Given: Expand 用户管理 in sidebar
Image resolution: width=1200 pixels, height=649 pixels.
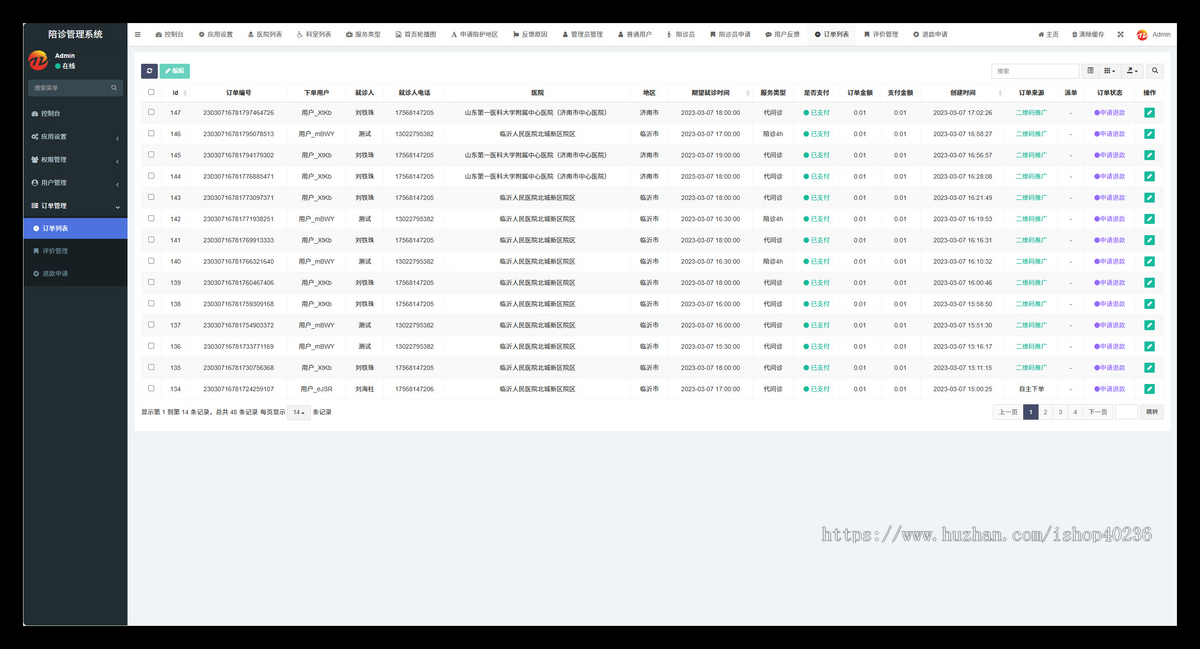Looking at the screenshot, I should point(75,183).
